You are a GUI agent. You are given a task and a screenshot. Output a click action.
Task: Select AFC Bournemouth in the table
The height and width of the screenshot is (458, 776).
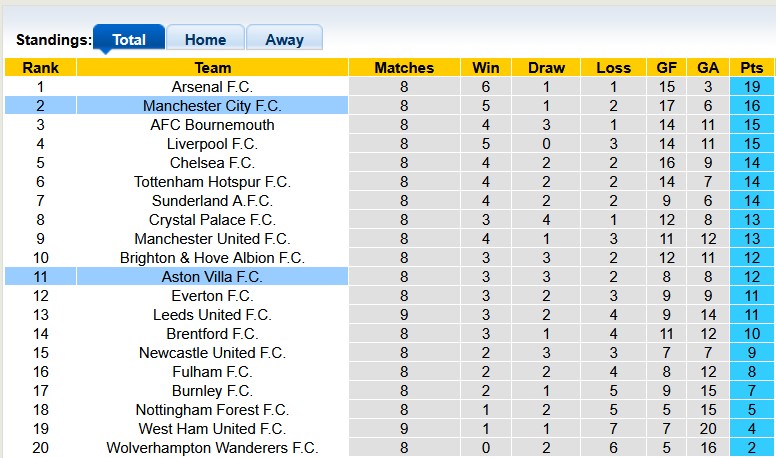[212, 125]
